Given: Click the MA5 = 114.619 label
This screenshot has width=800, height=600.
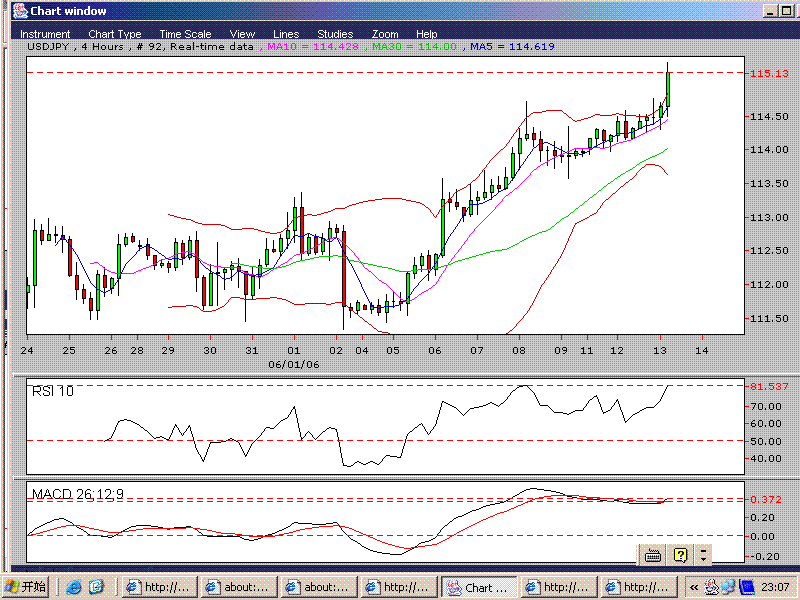Looking at the screenshot, I should coord(512,46).
